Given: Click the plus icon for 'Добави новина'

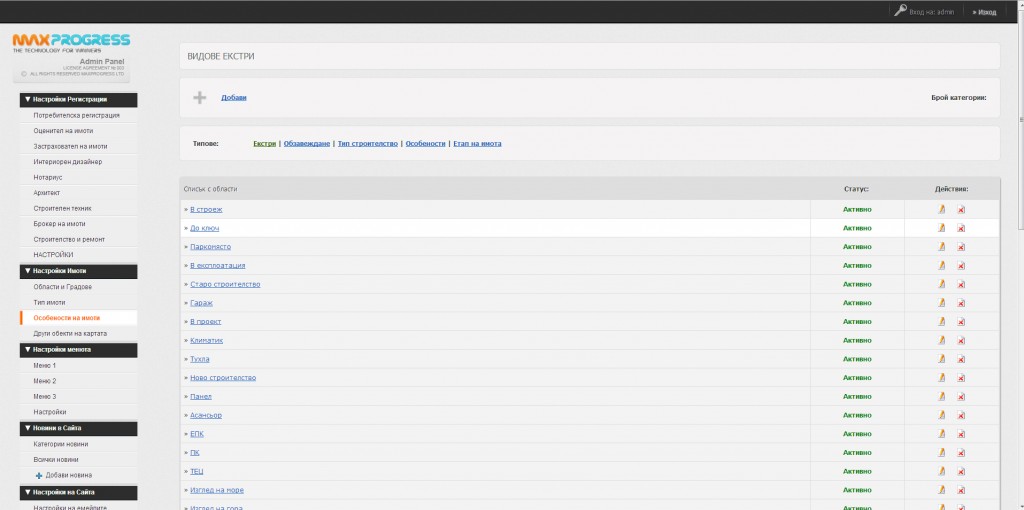Looking at the screenshot, I should click(x=39, y=476).
